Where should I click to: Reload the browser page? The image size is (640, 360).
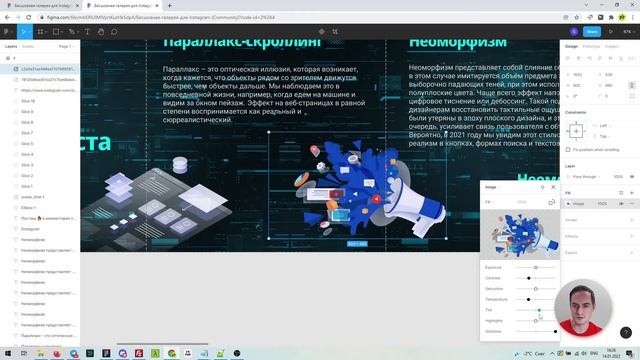click(29, 18)
